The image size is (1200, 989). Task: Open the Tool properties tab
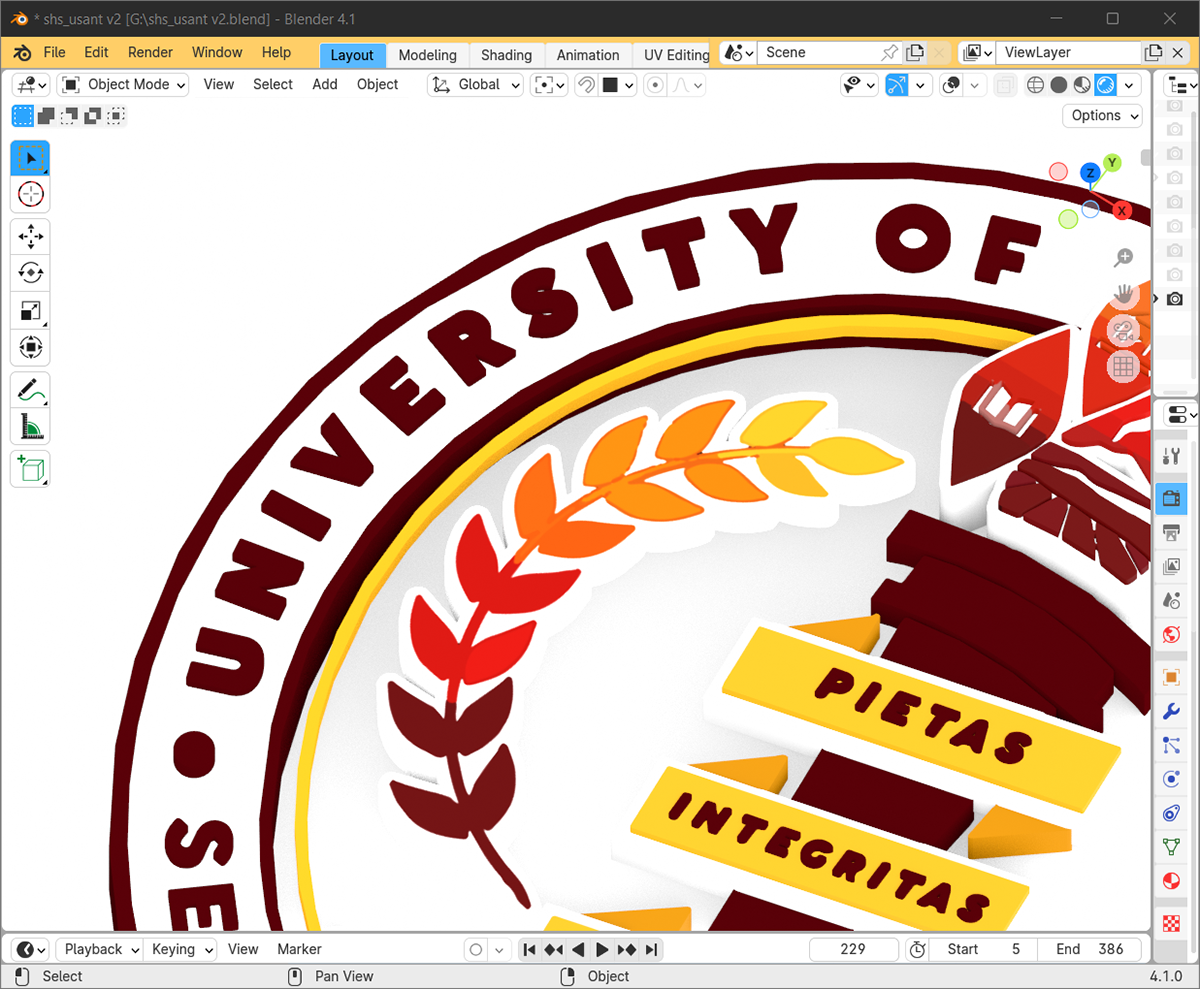[x=1171, y=457]
